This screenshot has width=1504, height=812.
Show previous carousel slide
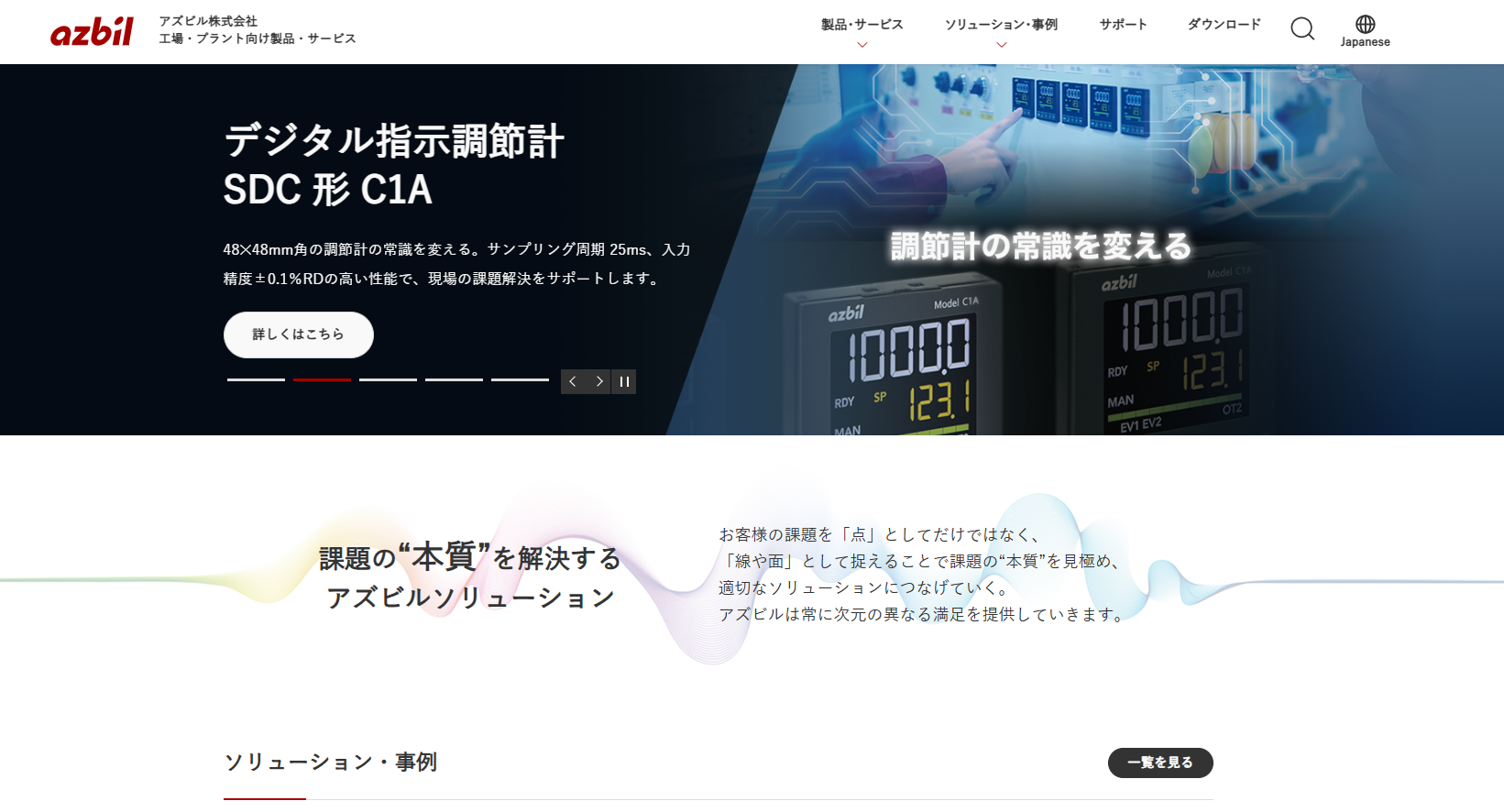coord(573,381)
